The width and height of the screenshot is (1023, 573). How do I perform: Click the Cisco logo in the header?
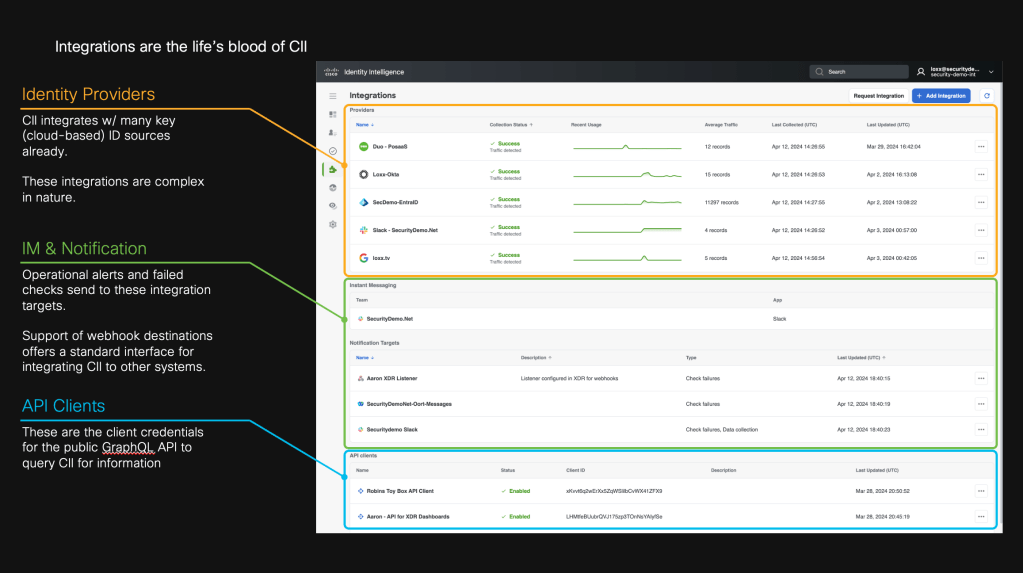(x=332, y=72)
